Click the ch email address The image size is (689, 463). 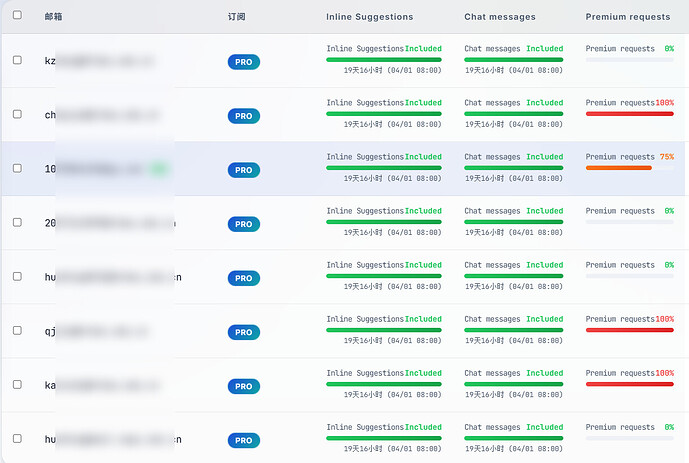[x=102, y=115]
